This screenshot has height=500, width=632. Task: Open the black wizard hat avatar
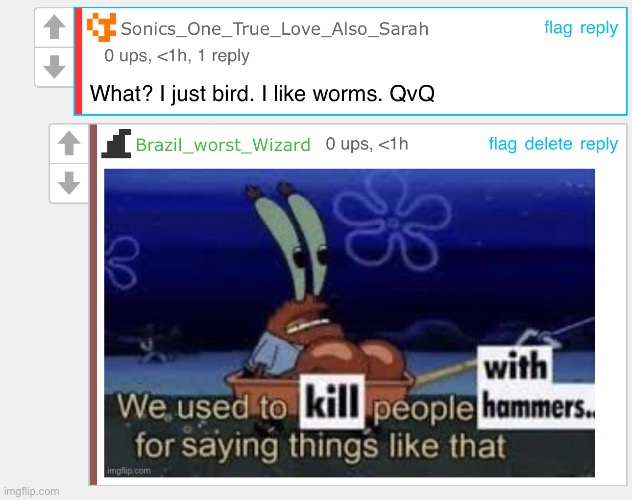tap(116, 143)
